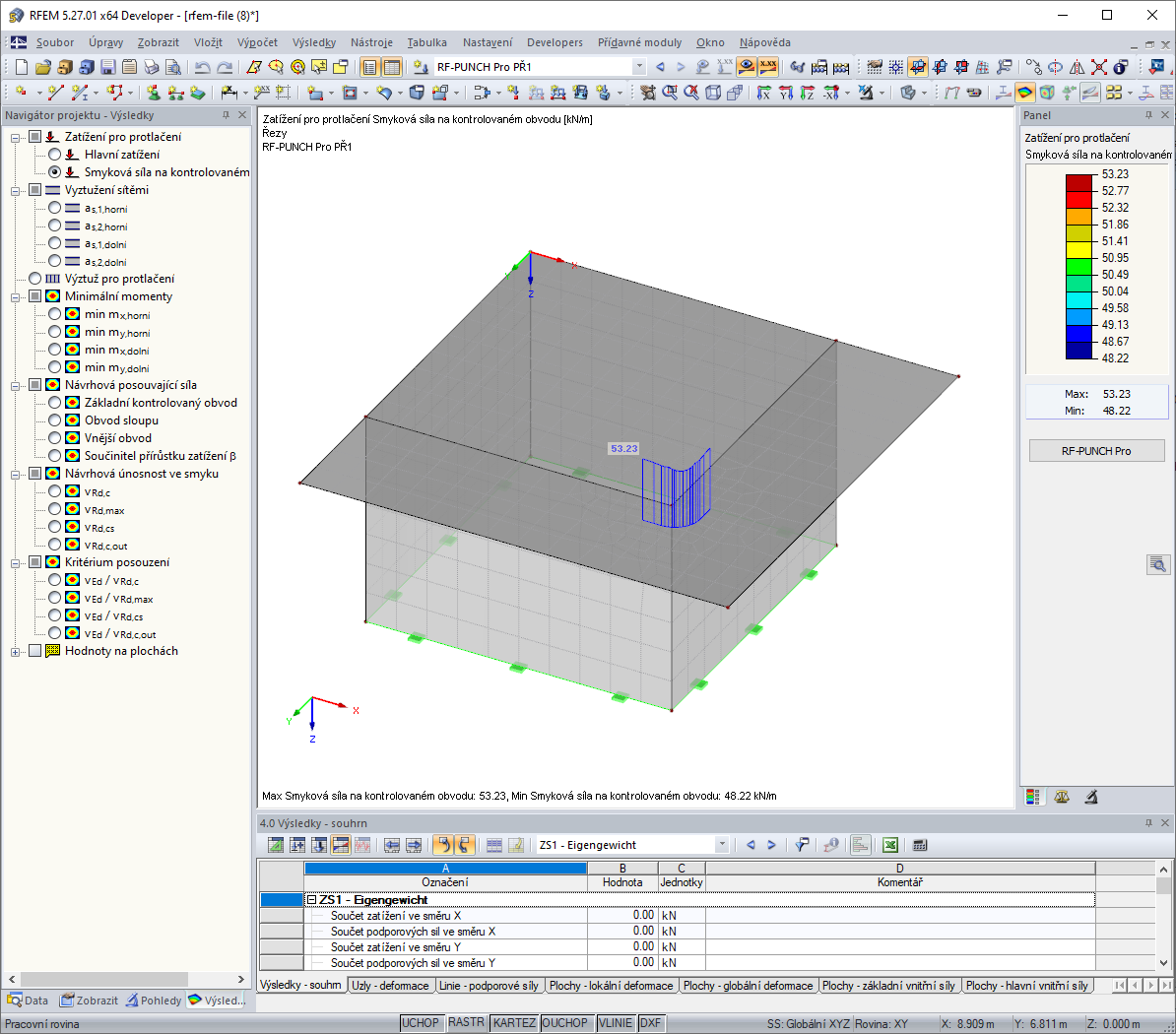Viewport: 1176px width, 1034px height.
Task: Click the 53.23 value label in model view
Action: (623, 448)
